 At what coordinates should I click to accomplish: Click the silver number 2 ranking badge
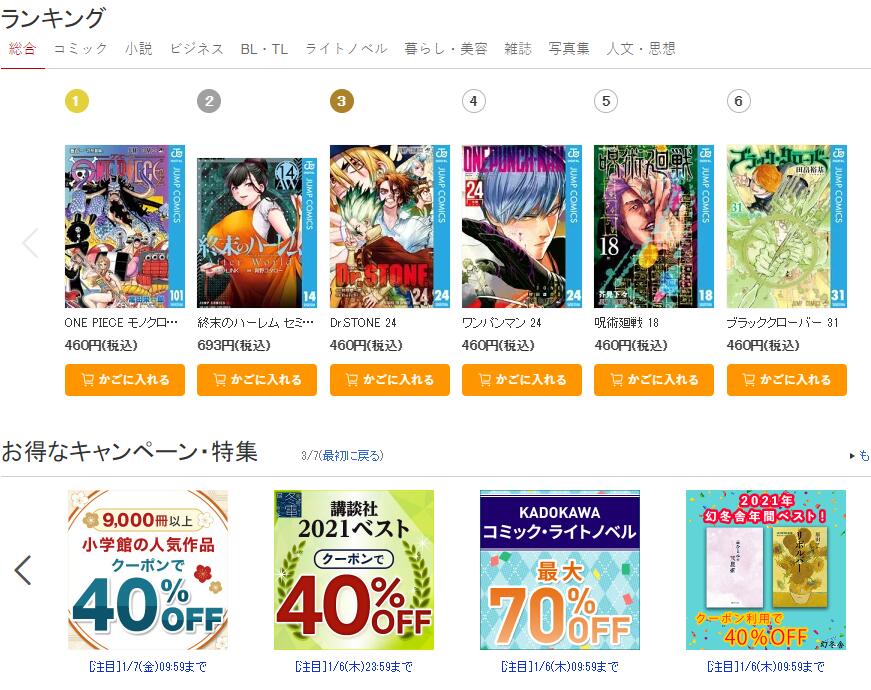[209, 101]
